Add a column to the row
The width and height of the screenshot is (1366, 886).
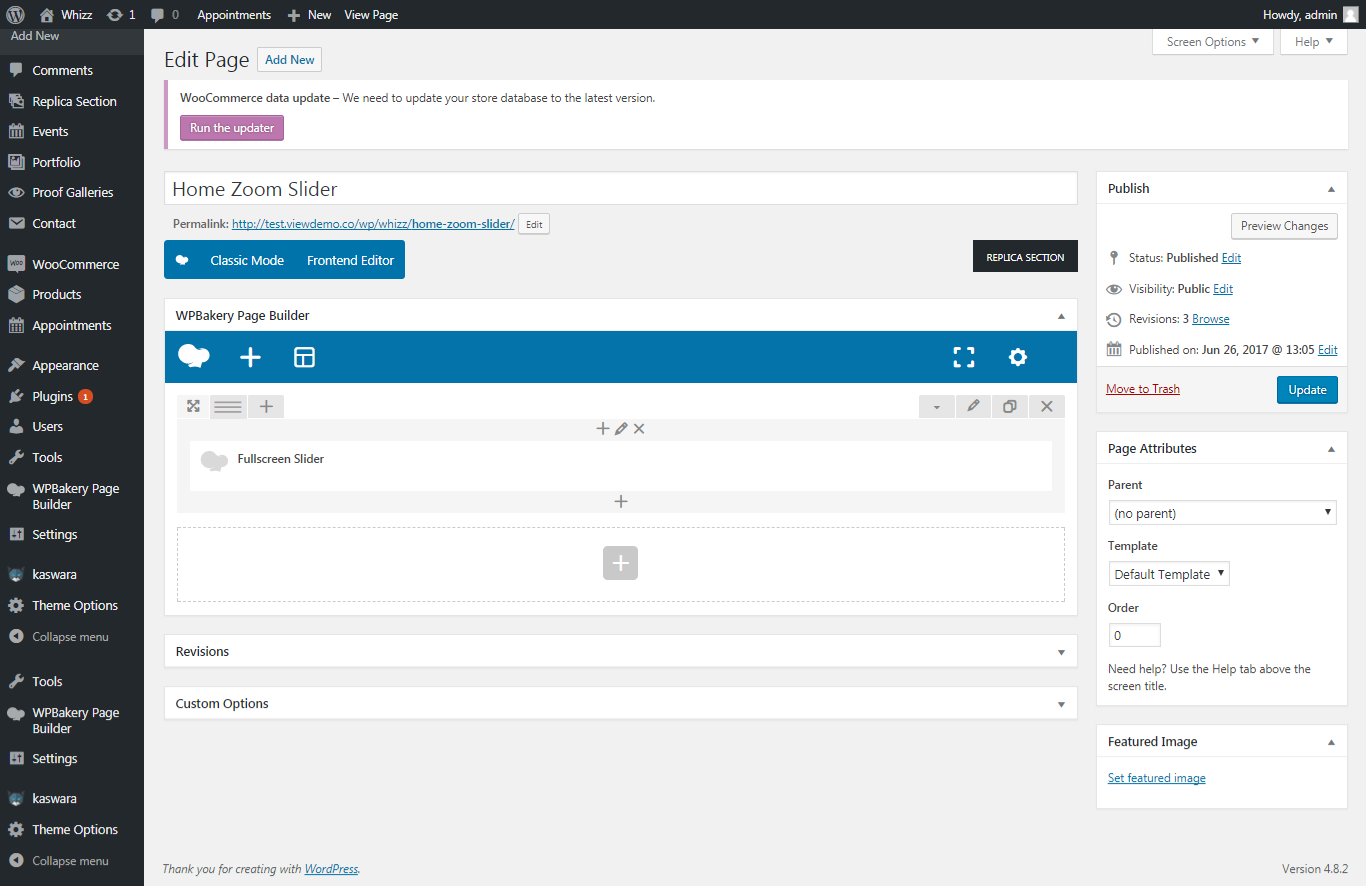(266, 406)
